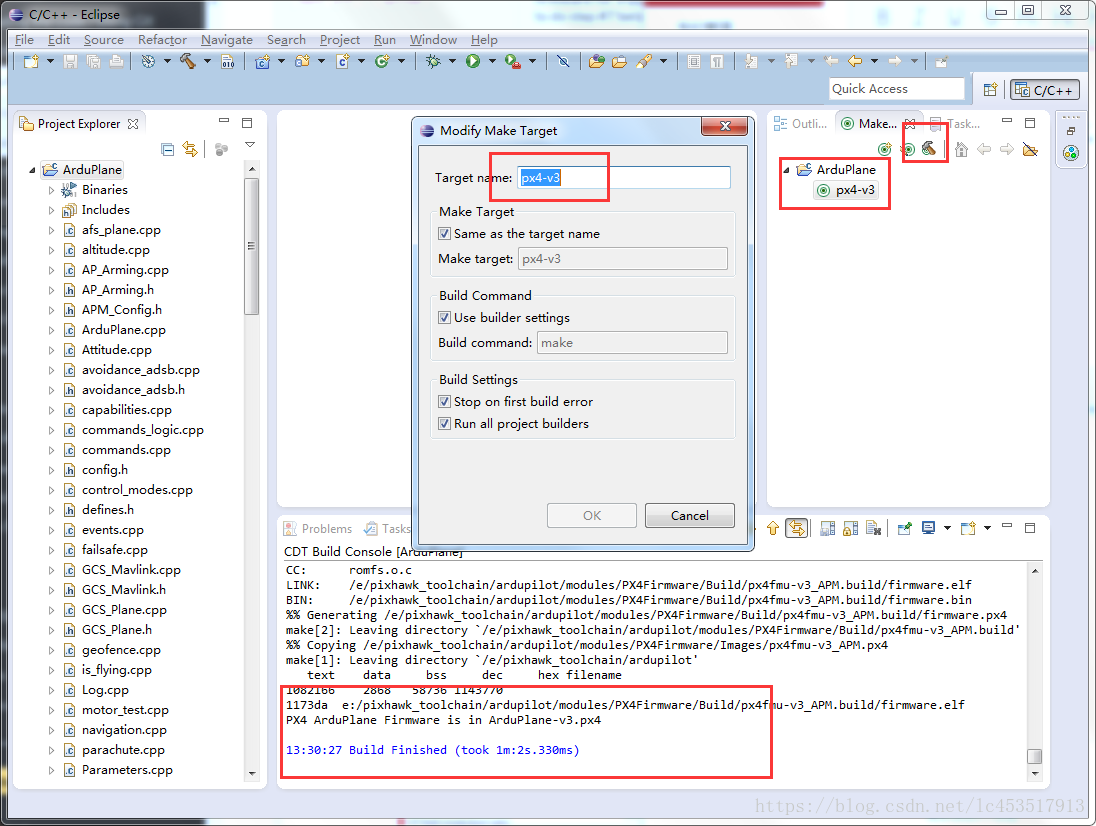1096x826 pixels.
Task: Click the greyed-out OK button in the dialog
Action: [x=591, y=516]
